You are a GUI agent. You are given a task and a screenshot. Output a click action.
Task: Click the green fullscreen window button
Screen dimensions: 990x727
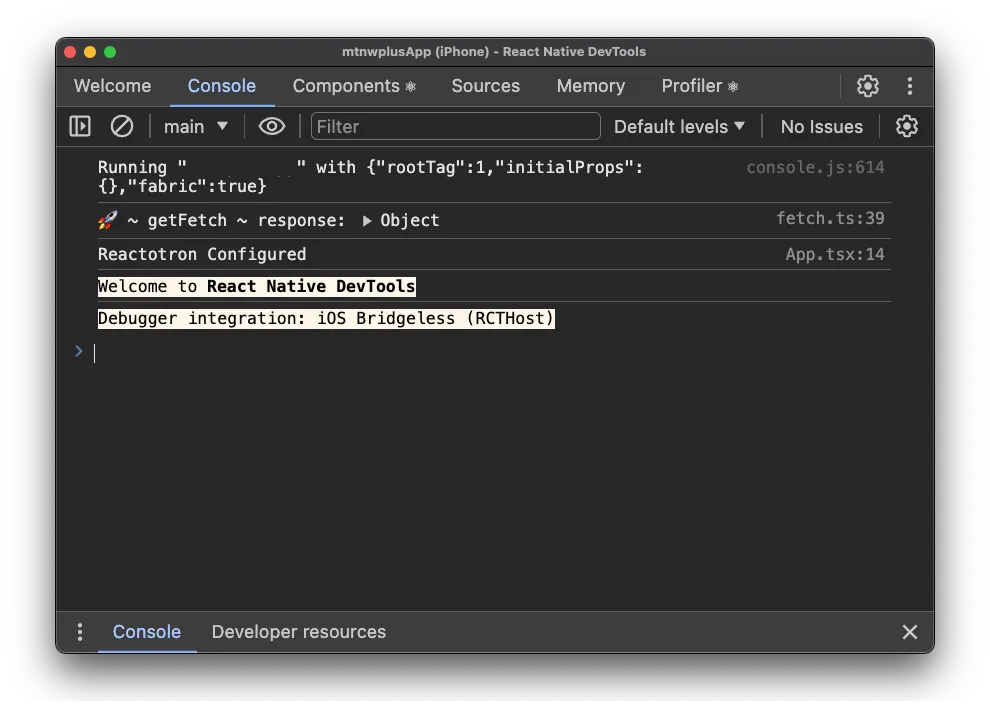tap(110, 52)
